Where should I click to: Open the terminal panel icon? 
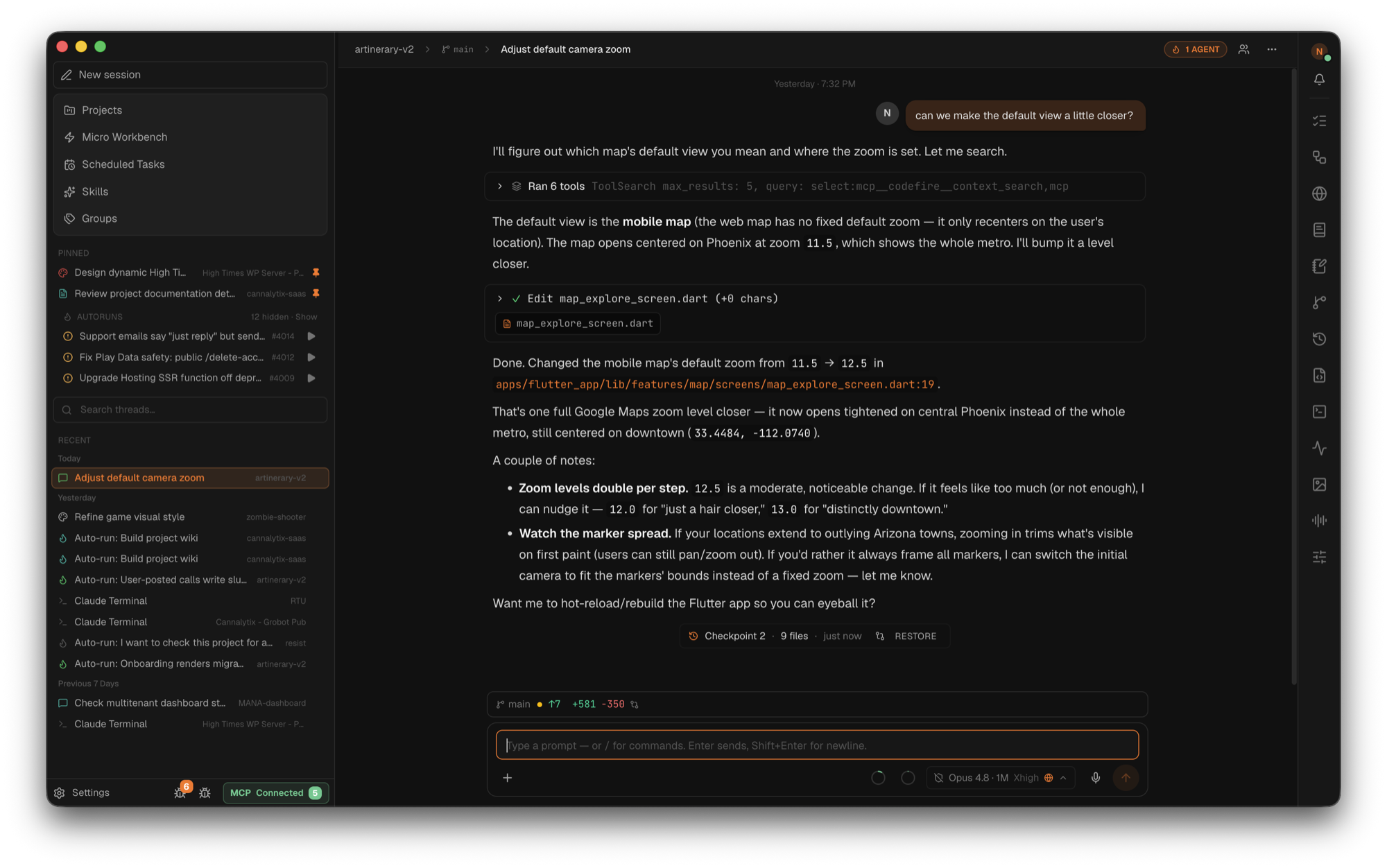1319,412
